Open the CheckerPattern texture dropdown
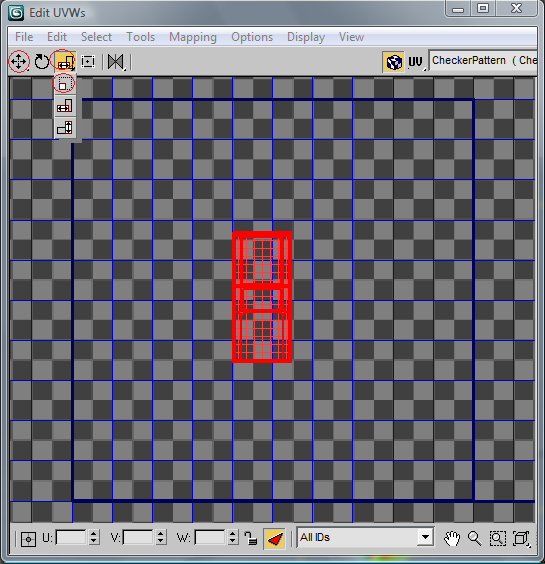Screen dimensions: 545x564 pyautogui.click(x=483, y=61)
